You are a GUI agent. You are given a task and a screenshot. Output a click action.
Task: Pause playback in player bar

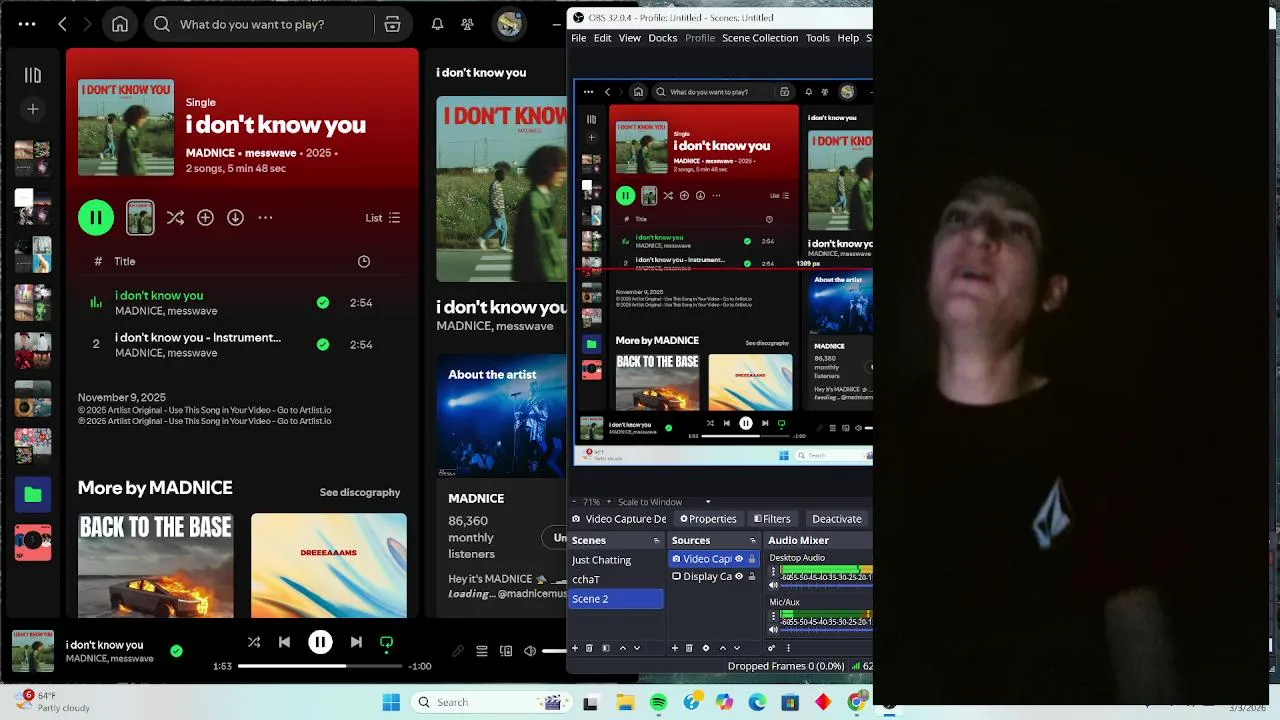point(320,642)
